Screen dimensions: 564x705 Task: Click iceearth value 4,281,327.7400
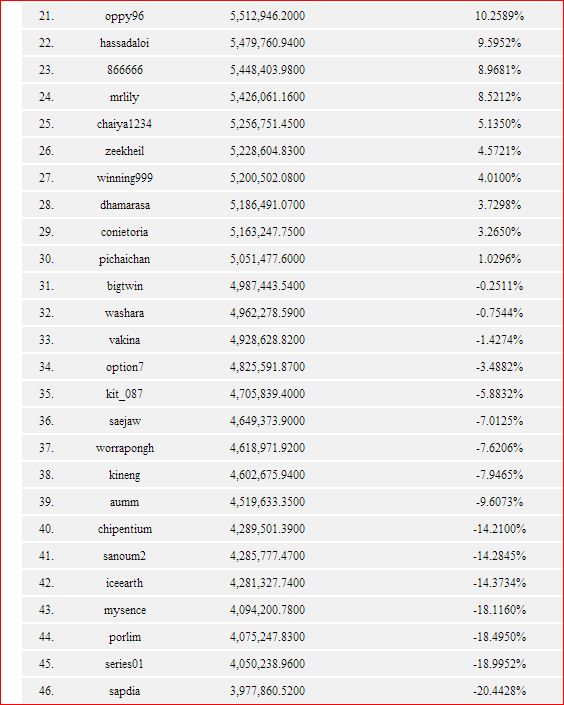pos(268,583)
